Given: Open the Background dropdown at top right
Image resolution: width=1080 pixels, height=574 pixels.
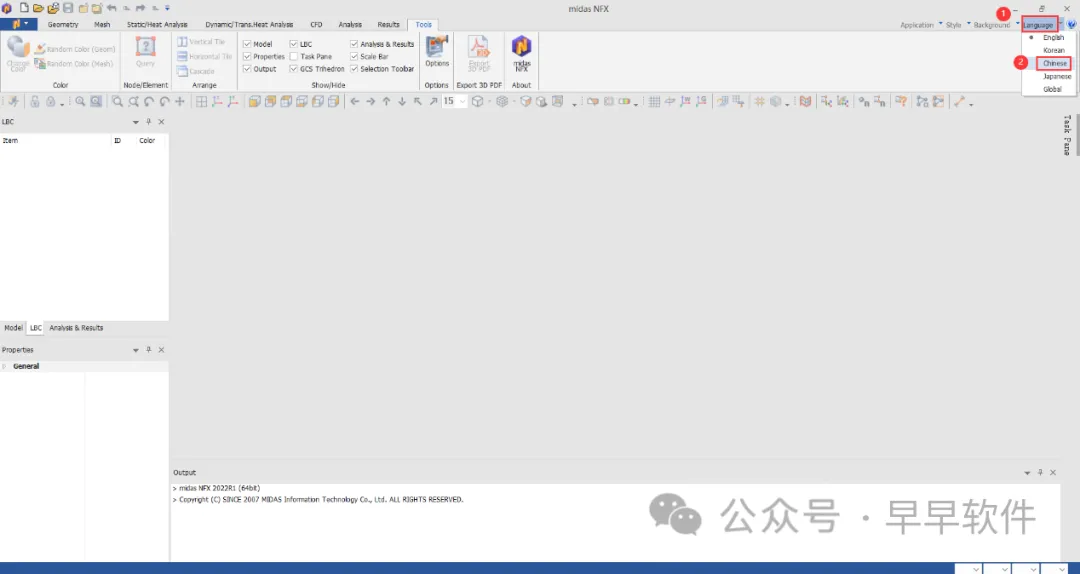Looking at the screenshot, I should (x=996, y=25).
